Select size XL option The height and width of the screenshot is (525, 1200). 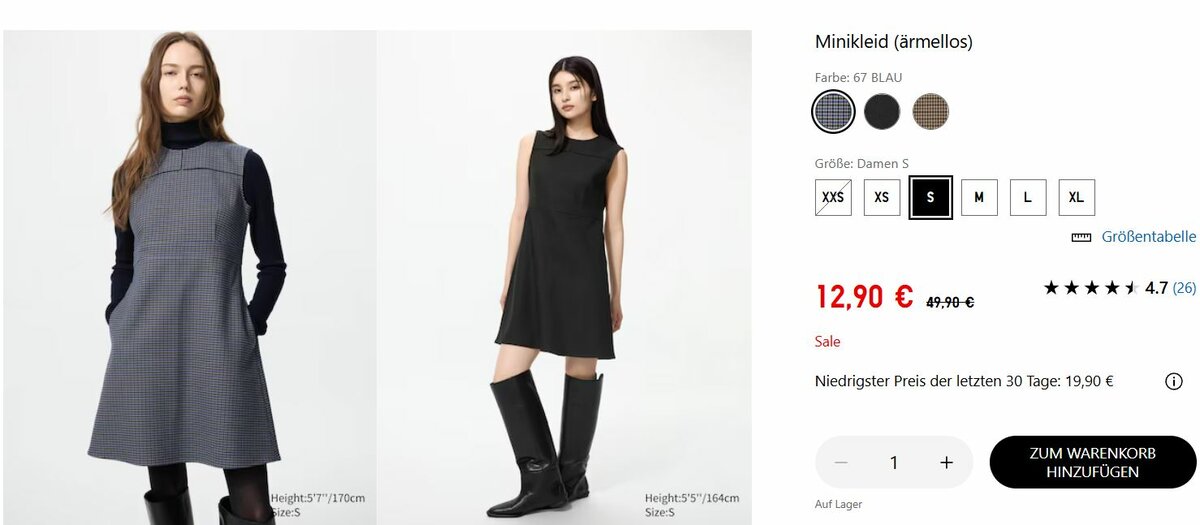coord(1076,197)
